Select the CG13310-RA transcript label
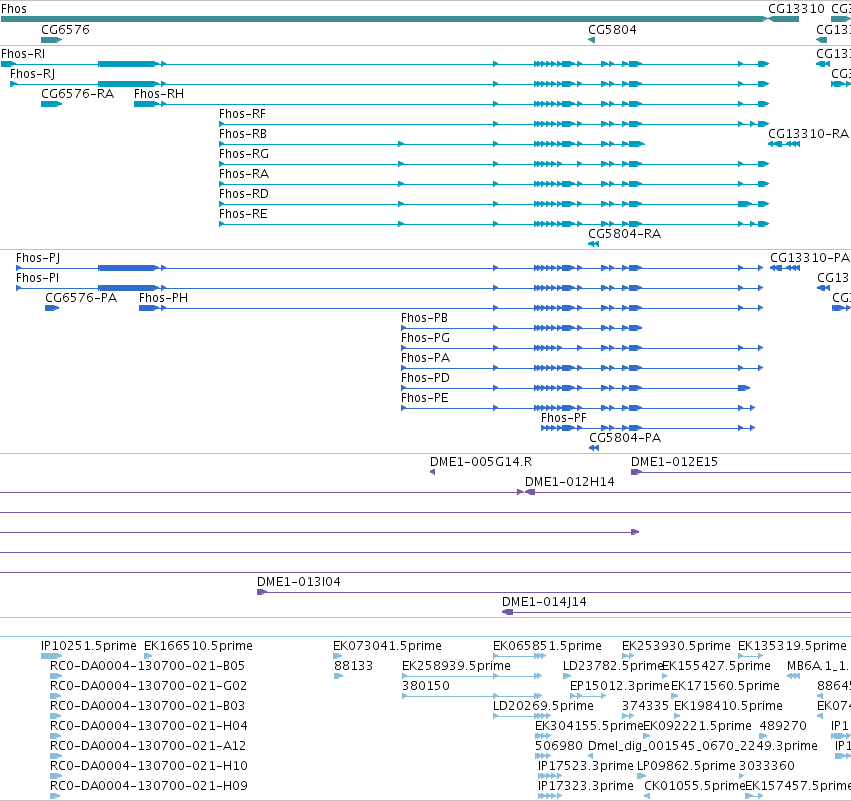This screenshot has width=851, height=801. (808, 134)
